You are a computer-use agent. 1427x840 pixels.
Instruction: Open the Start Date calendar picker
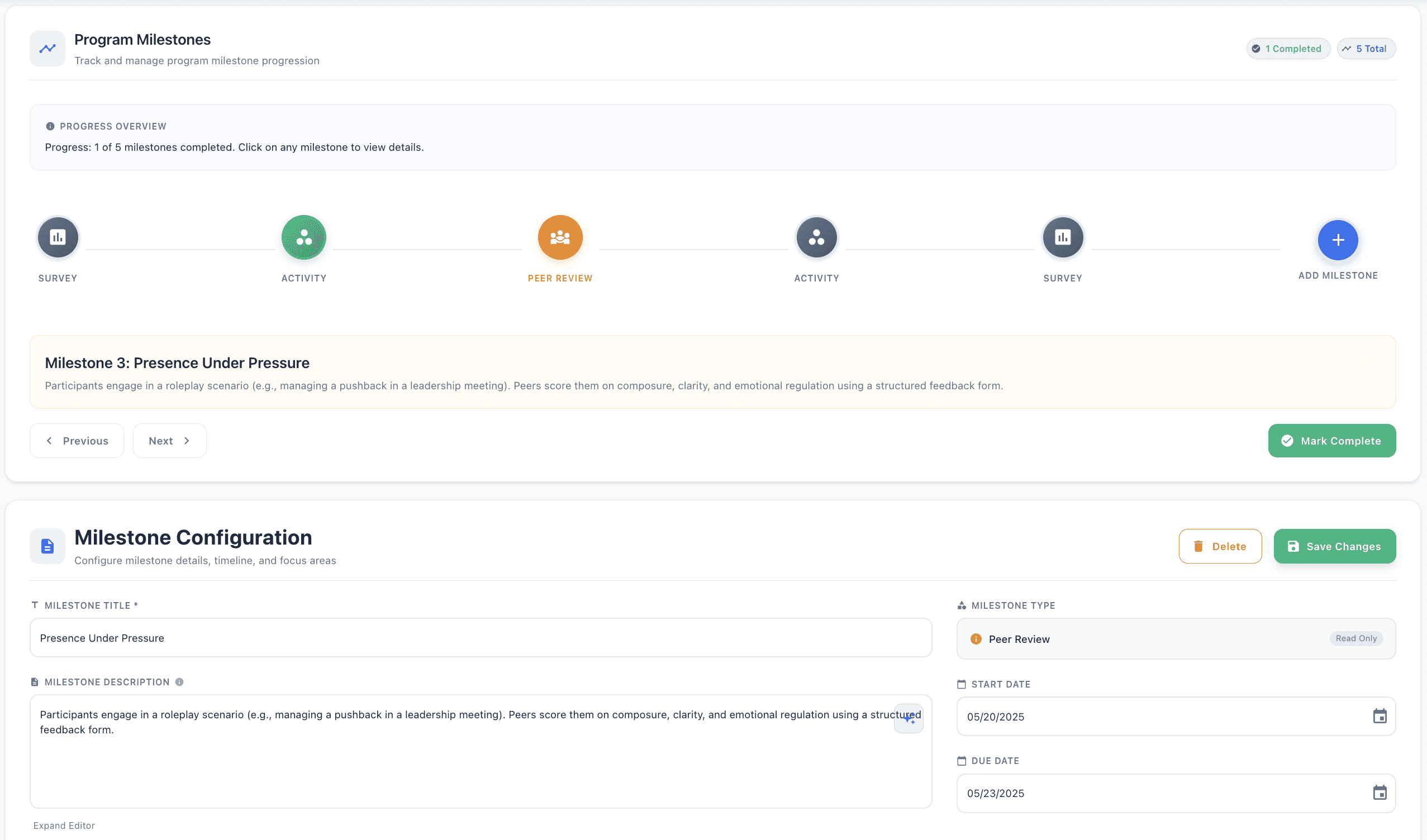pyautogui.click(x=1380, y=717)
